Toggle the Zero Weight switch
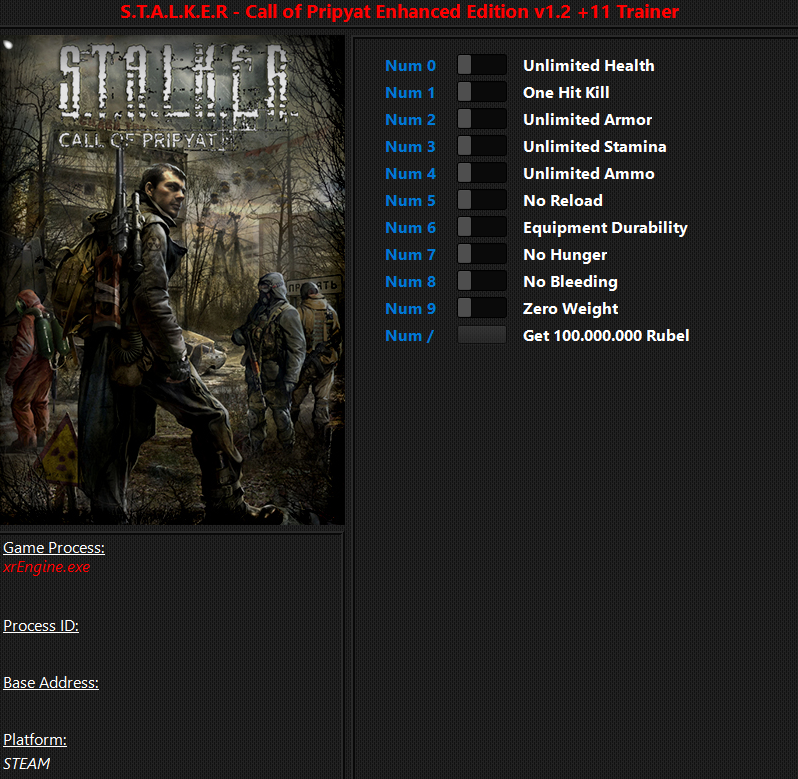Viewport: 798px width, 779px height. click(481, 308)
